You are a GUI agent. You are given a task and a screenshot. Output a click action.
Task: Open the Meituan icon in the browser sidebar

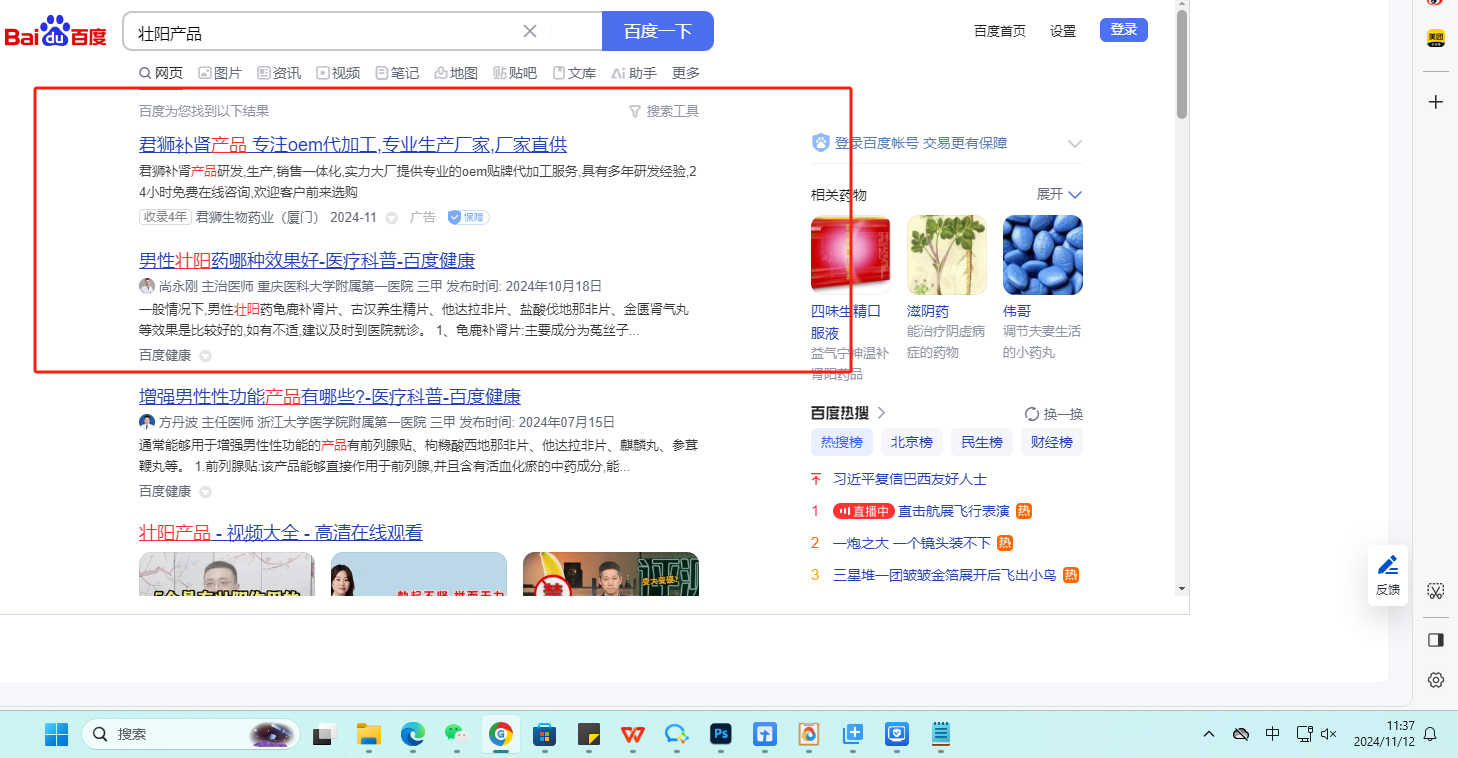pyautogui.click(x=1436, y=38)
